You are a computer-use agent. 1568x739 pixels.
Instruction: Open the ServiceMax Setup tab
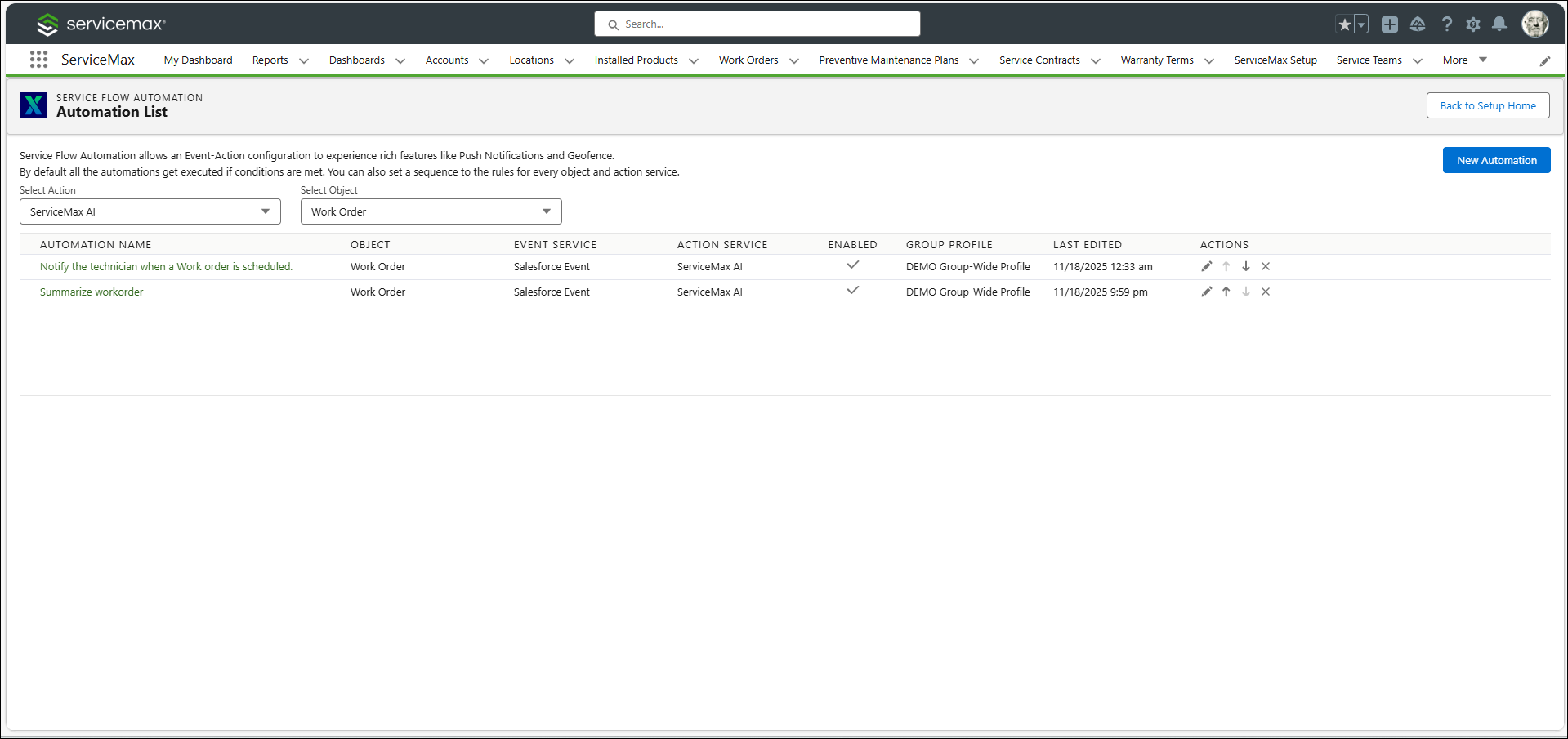(1275, 60)
